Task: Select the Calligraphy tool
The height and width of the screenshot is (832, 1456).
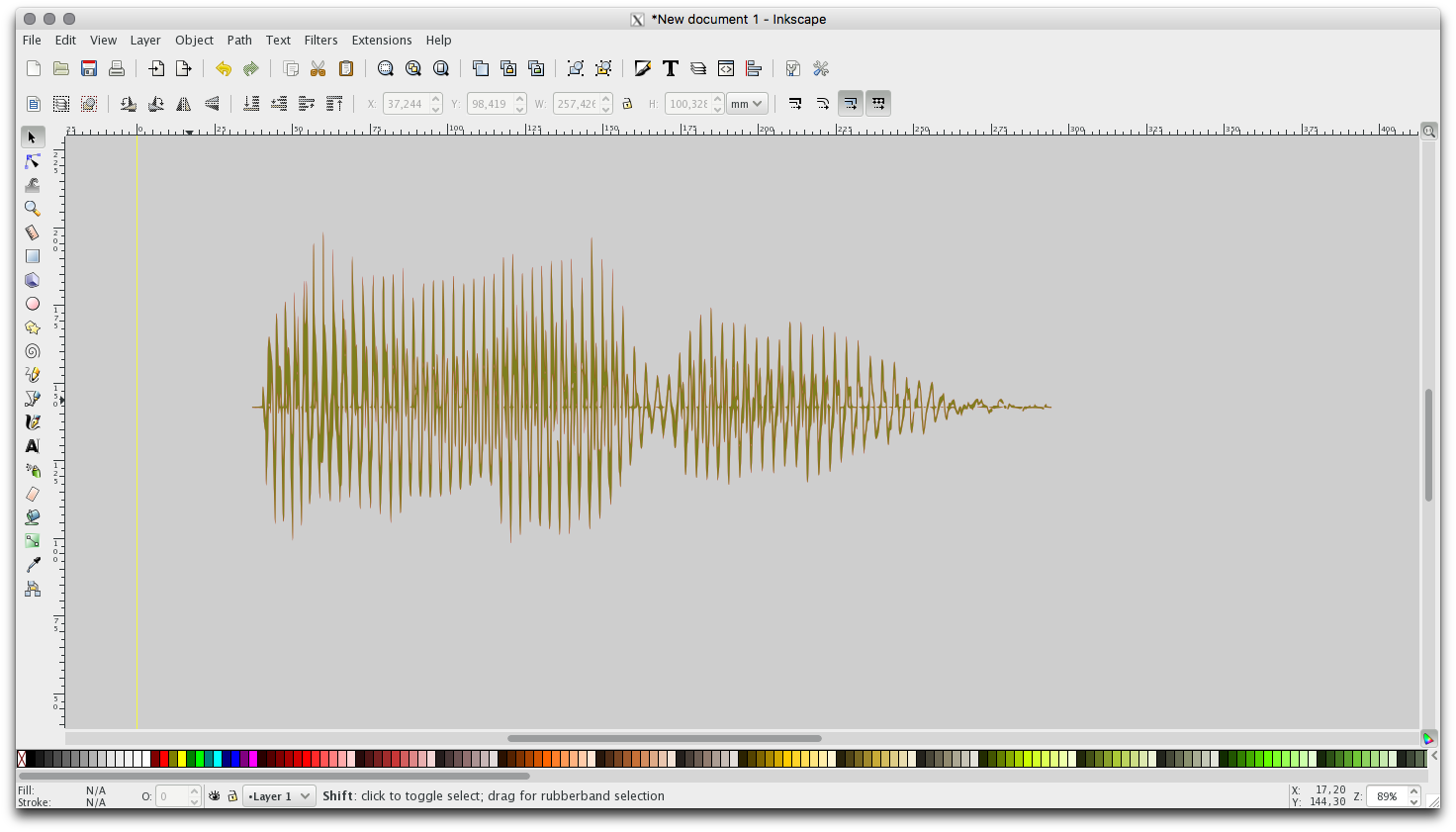Action: point(32,422)
